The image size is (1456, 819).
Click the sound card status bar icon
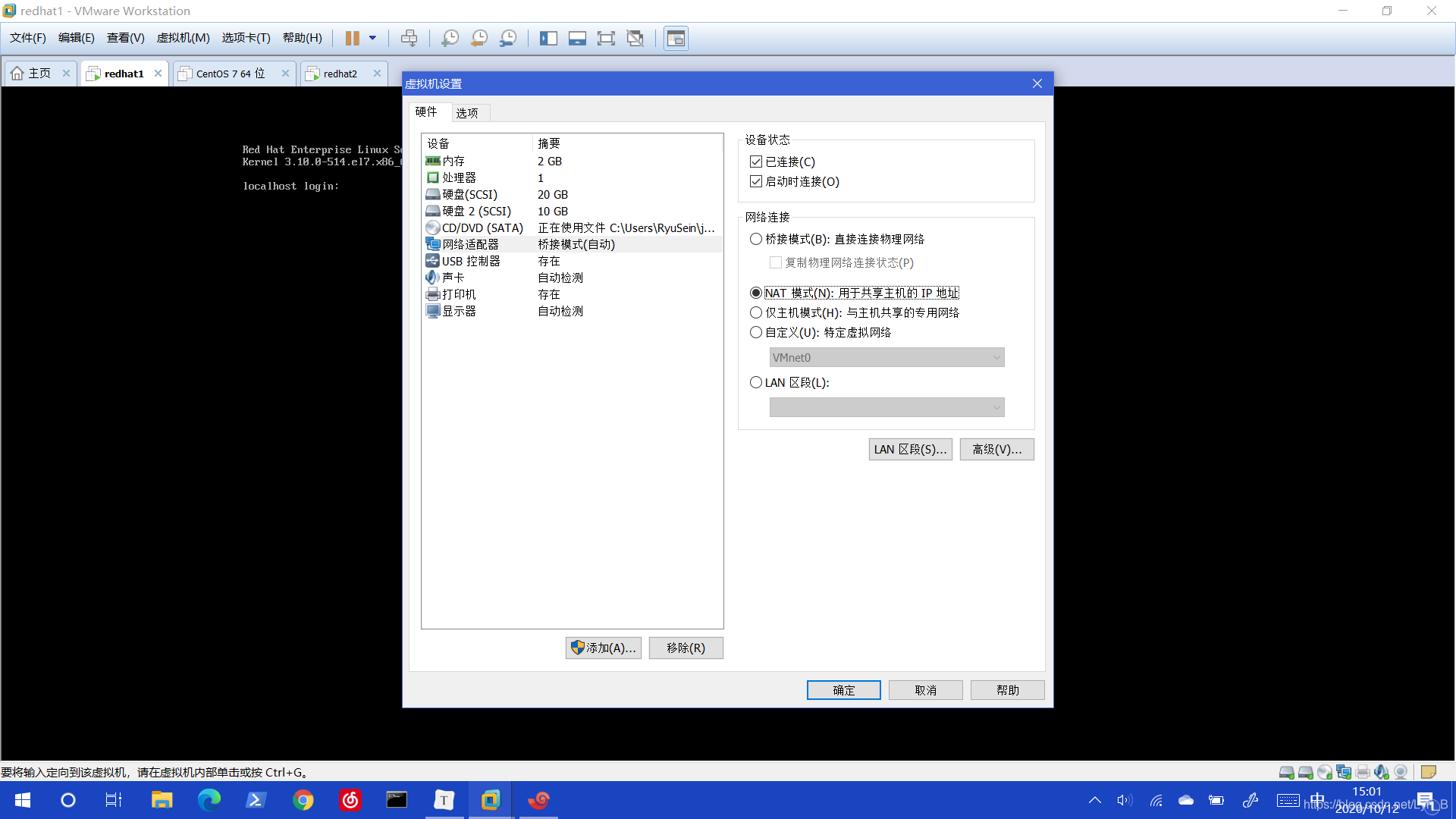[1382, 772]
